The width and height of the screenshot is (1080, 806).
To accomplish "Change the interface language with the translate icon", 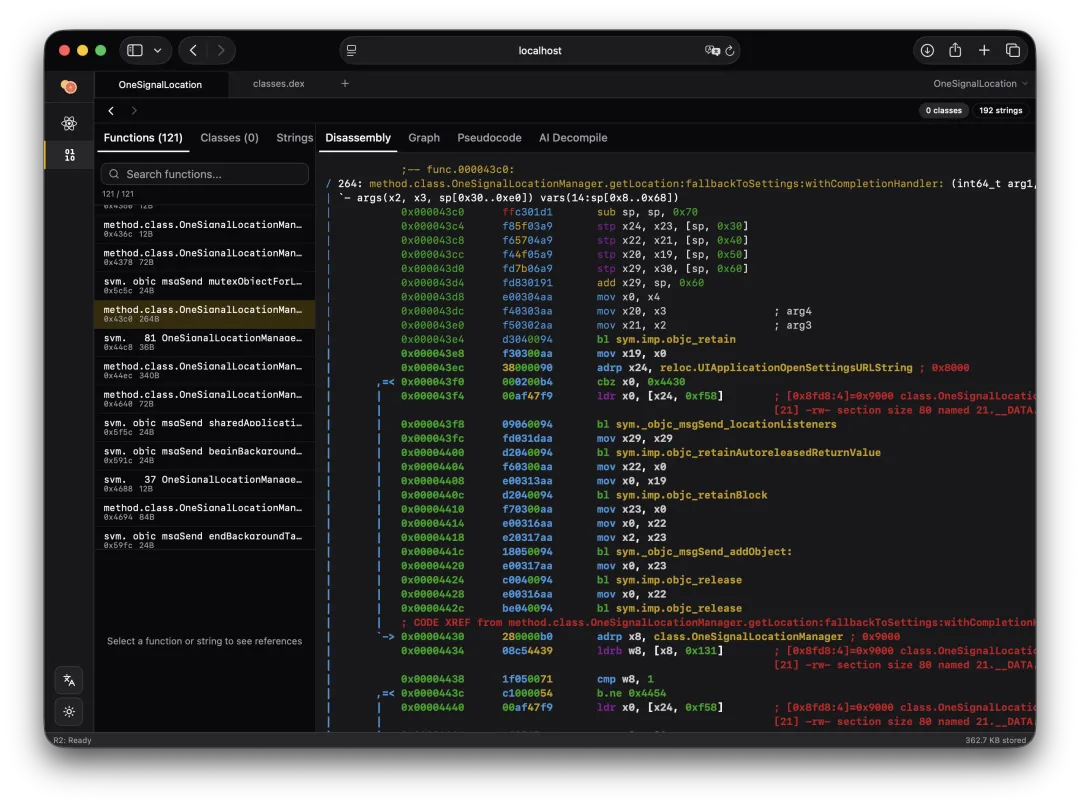I will pyautogui.click(x=69, y=680).
